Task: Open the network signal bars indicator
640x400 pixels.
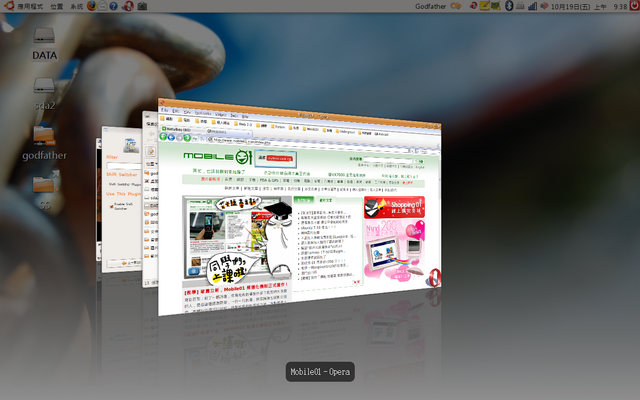Action: tap(532, 6)
